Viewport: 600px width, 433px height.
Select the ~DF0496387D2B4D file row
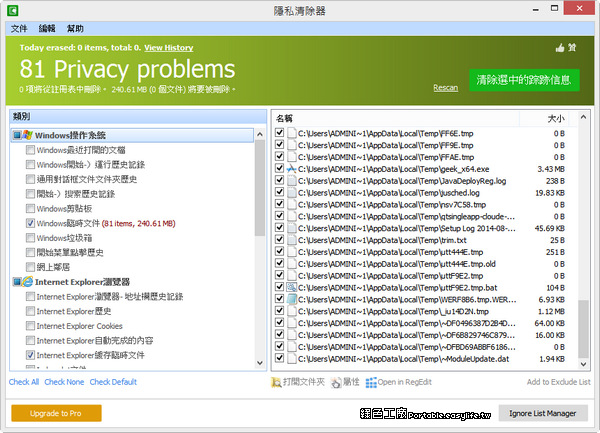(421, 323)
